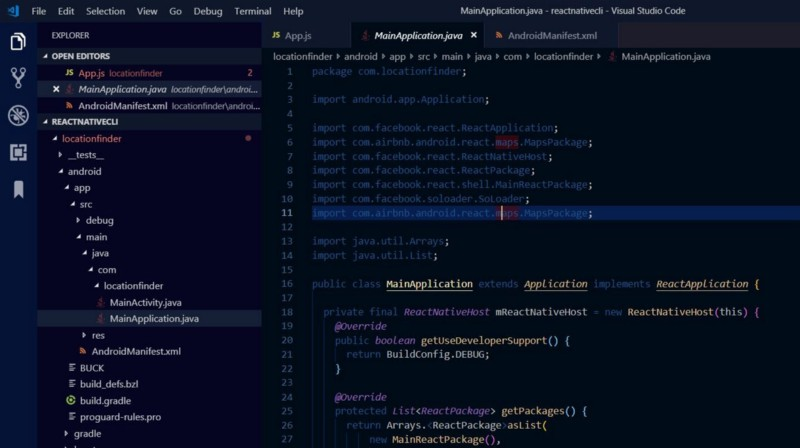Close MainApplication.java in Open Editors list
This screenshot has width=800, height=448.
point(56,89)
